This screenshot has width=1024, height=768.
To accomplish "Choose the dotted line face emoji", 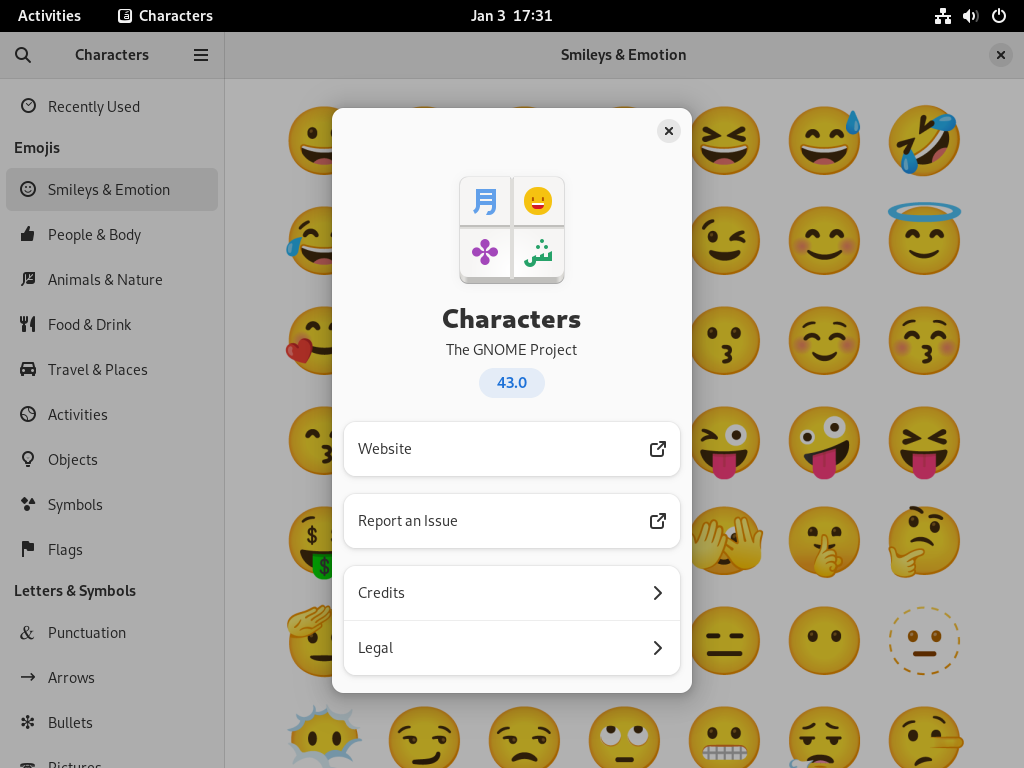I will tap(924, 640).
